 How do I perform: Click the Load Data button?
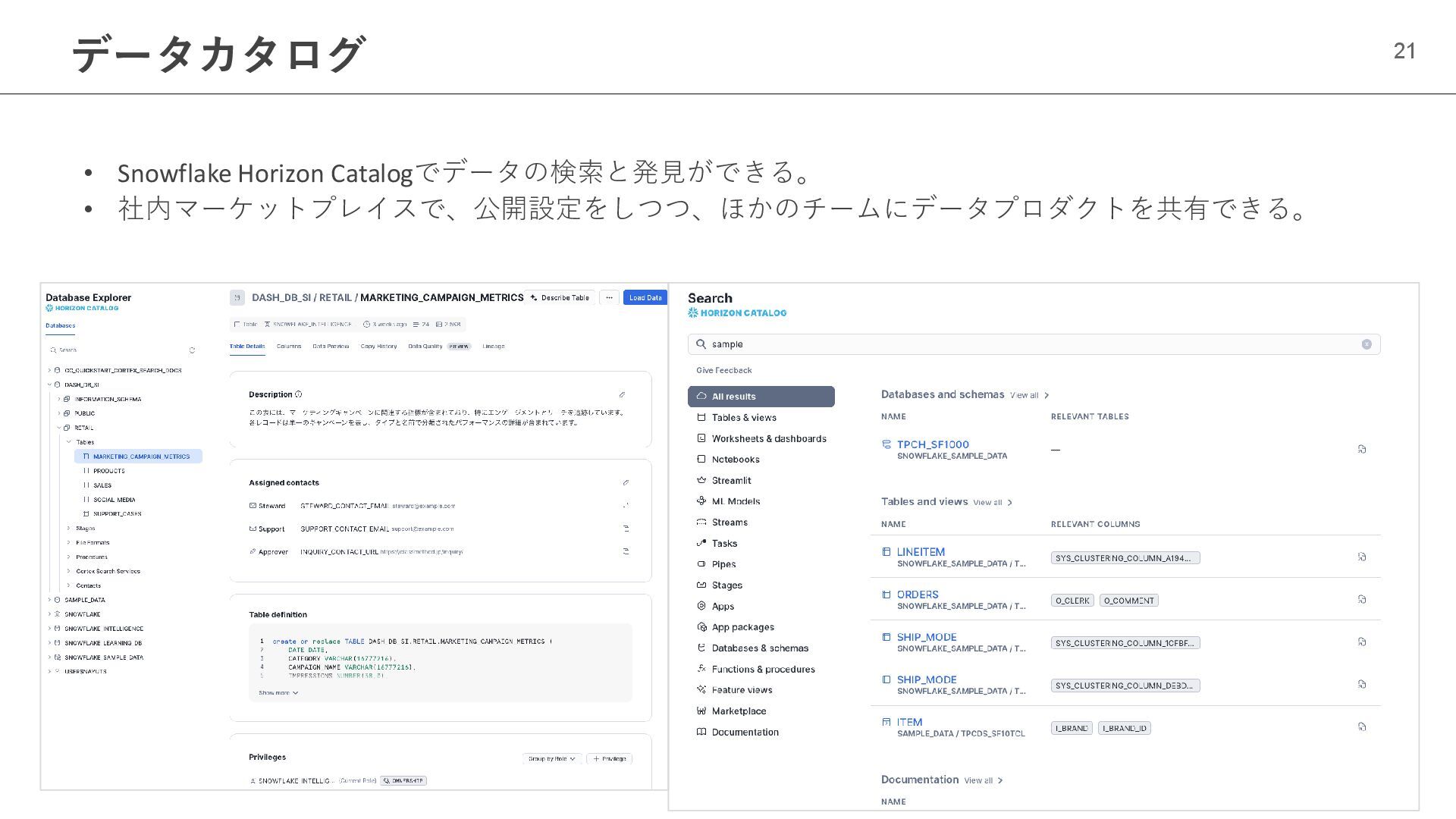[x=645, y=298]
